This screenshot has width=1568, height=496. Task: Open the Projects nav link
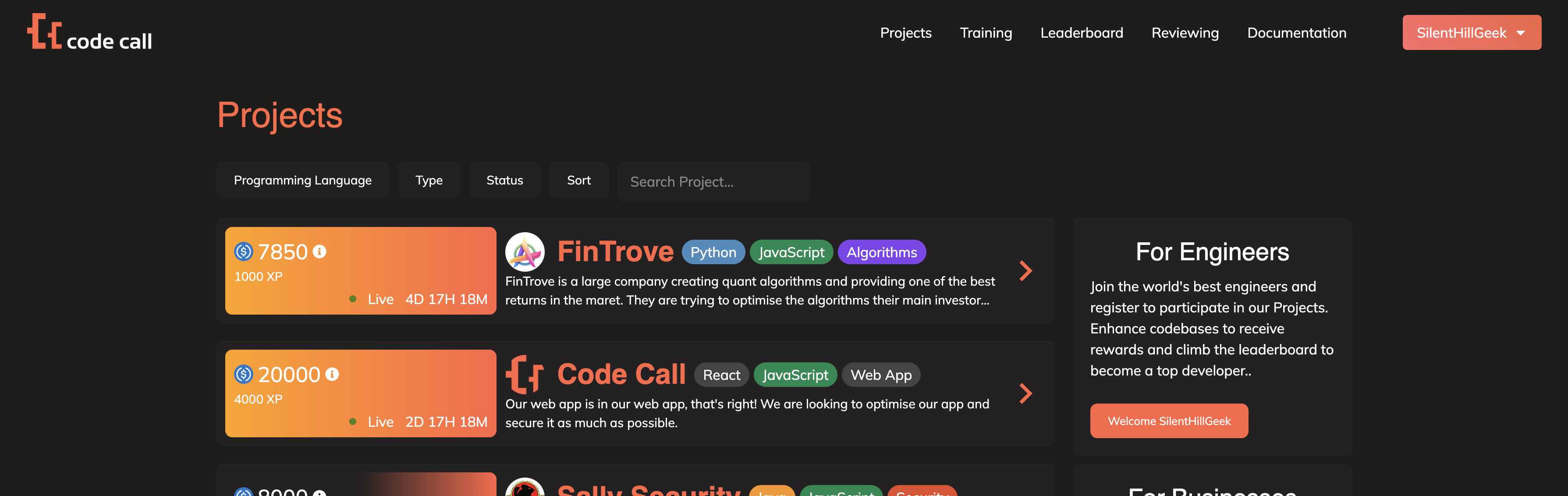click(905, 33)
